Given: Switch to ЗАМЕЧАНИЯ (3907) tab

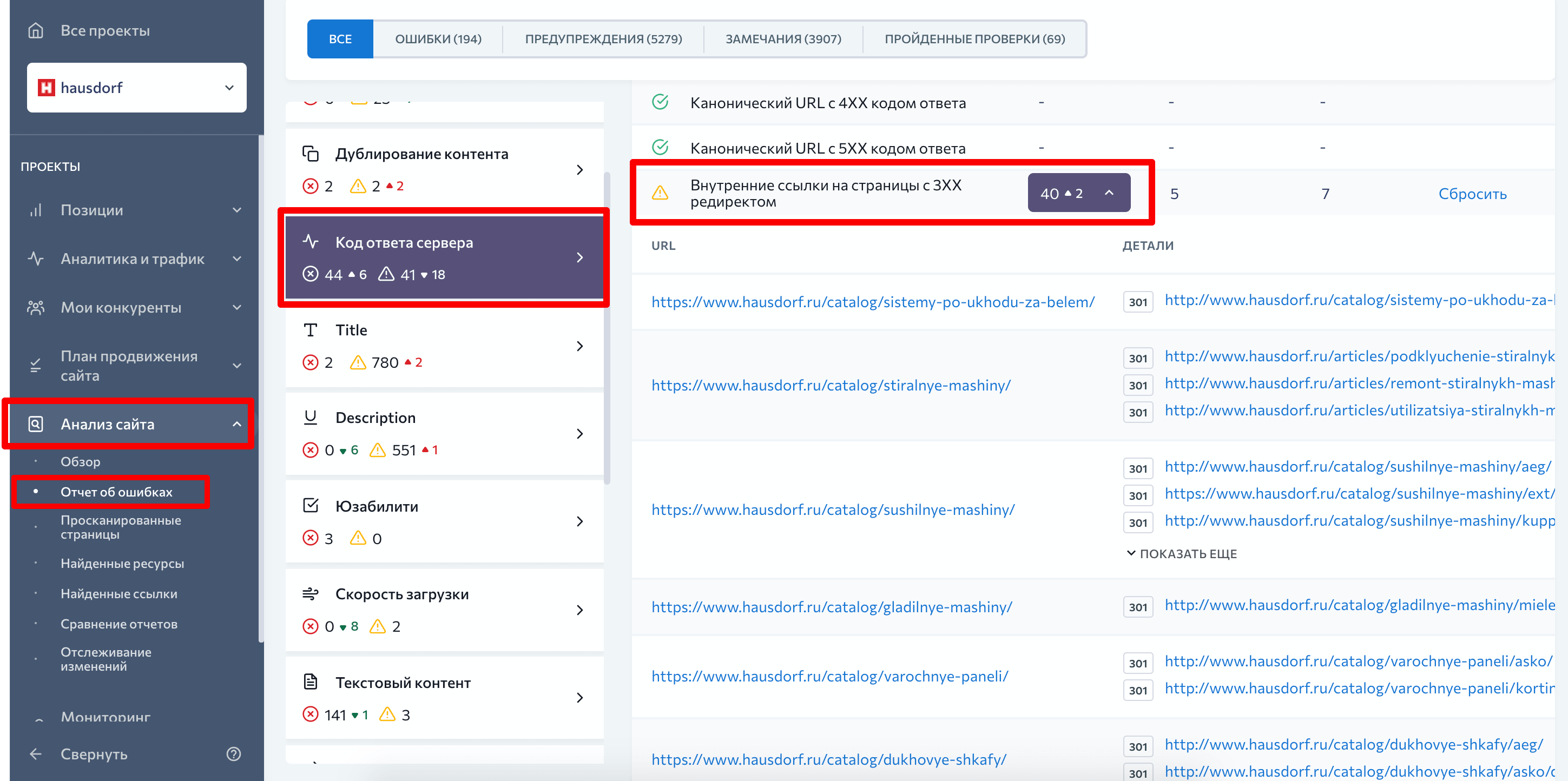Looking at the screenshot, I should 783,39.
